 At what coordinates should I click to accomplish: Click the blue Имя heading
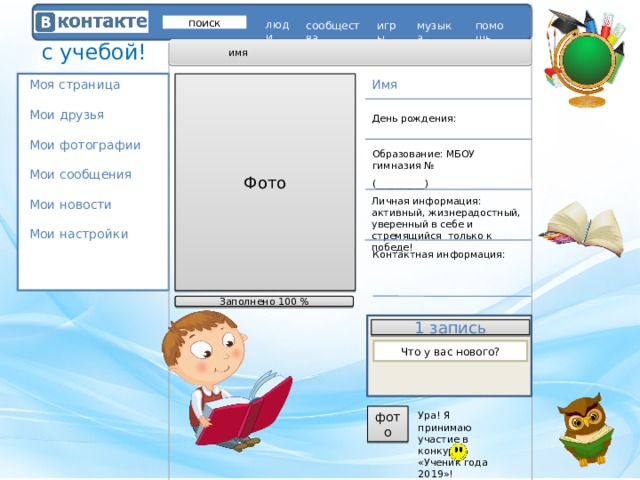click(x=384, y=84)
